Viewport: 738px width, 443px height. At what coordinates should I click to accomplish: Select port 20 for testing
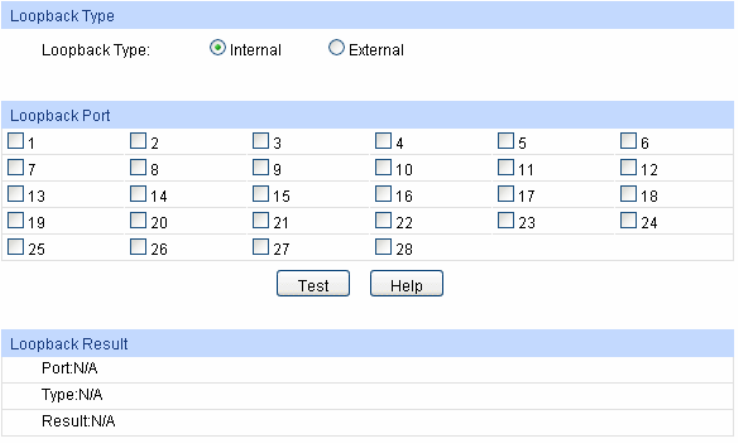pos(138,220)
